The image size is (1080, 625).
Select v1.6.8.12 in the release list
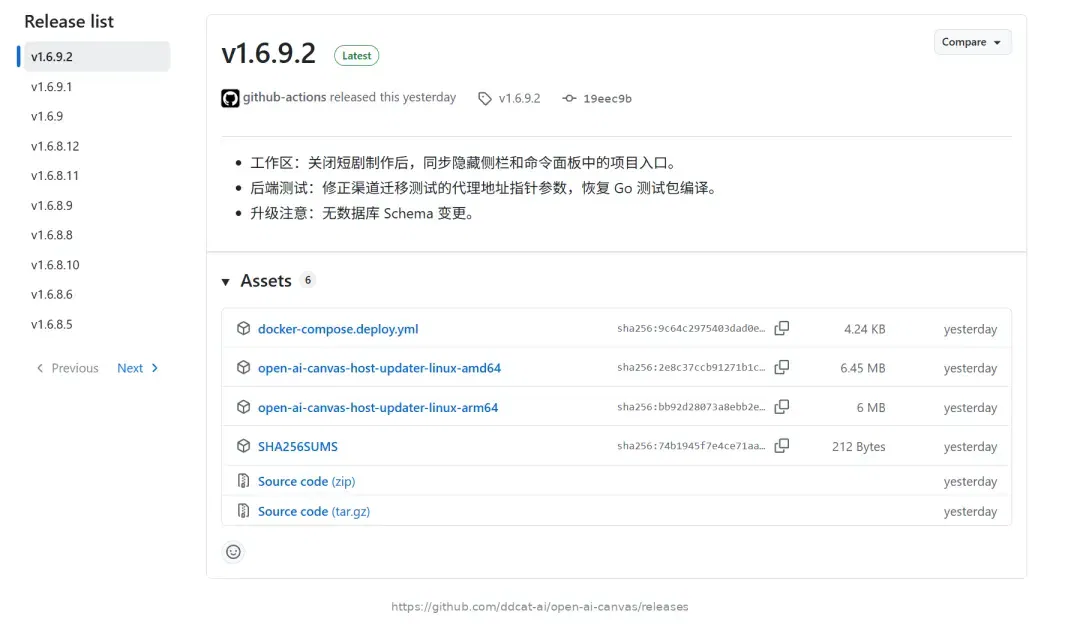click(55, 146)
